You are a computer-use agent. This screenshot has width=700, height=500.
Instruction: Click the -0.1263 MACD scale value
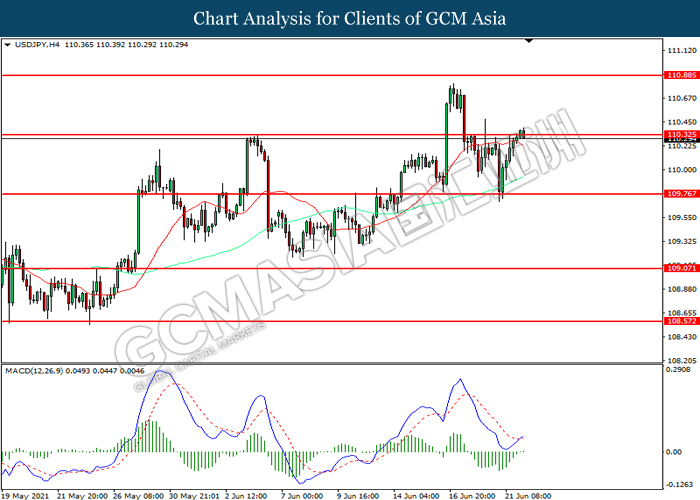point(679,485)
